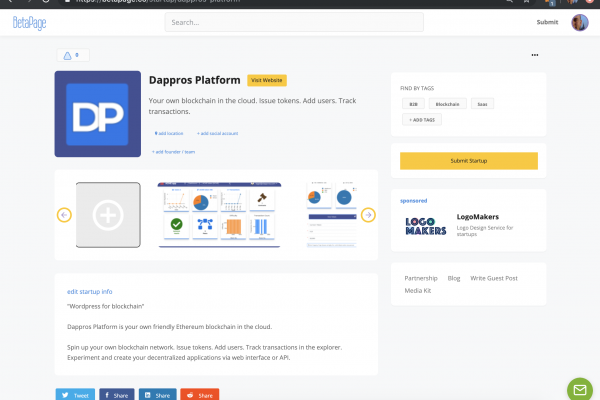Share via the LinkedIn Share button
This screenshot has height=400, width=600.
158,395
